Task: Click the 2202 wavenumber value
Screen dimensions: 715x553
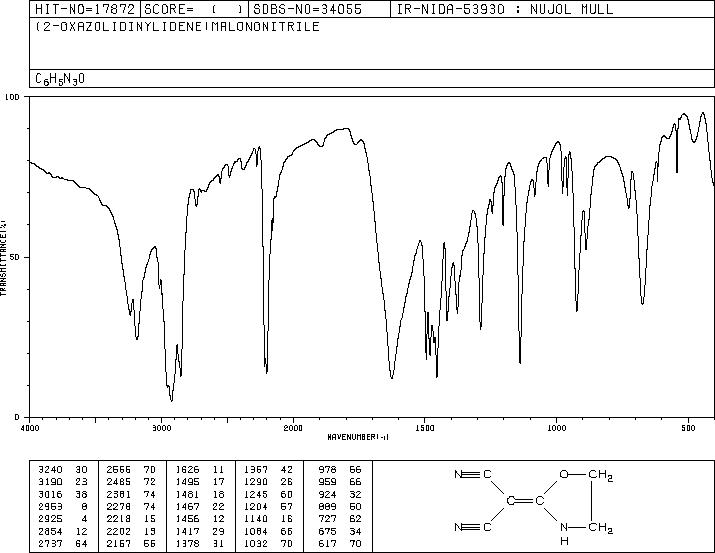Action: click(x=119, y=531)
